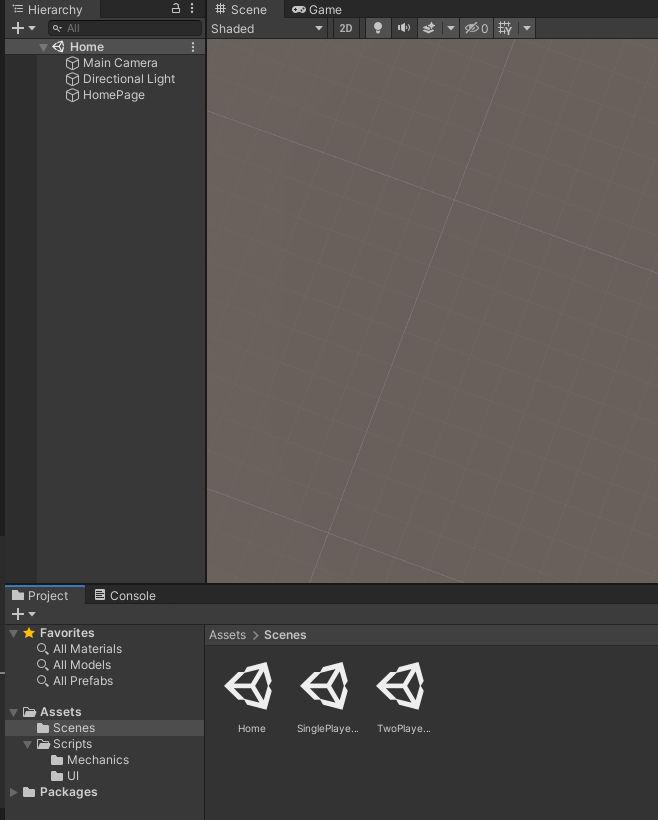Open the Hierarchy panel three-dot options menu
658x820 pixels.
192,9
